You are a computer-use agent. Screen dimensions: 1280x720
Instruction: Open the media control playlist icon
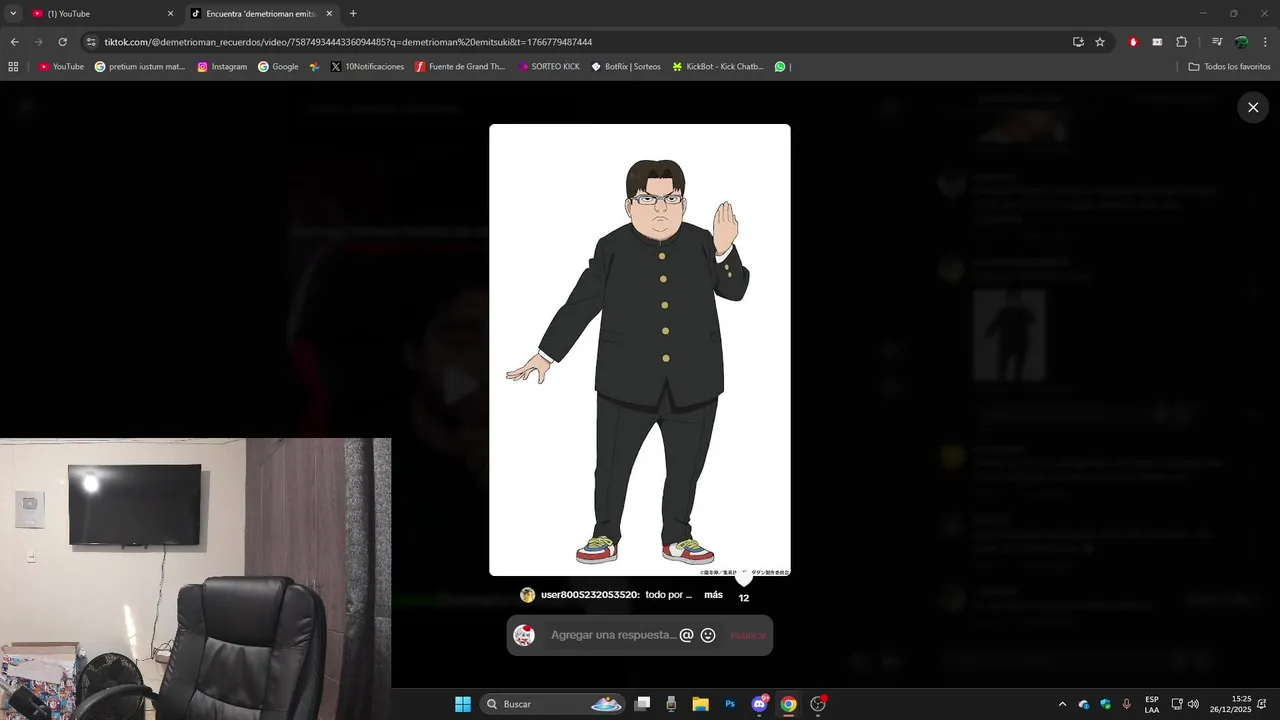tap(1217, 42)
